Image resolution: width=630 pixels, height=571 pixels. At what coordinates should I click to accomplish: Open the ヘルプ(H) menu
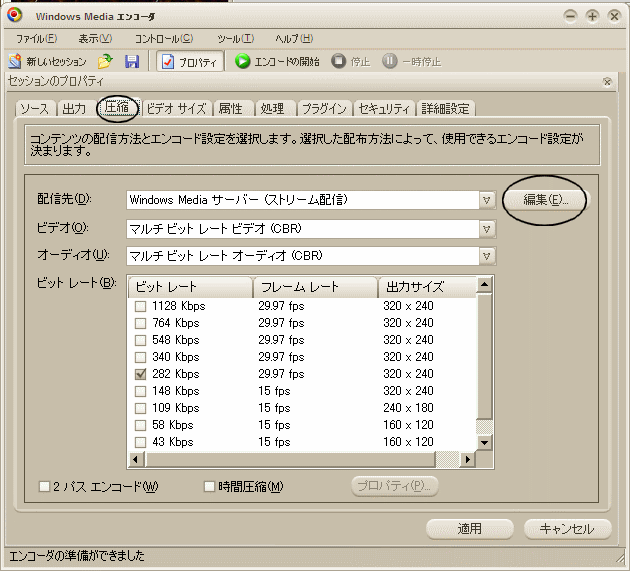294,39
